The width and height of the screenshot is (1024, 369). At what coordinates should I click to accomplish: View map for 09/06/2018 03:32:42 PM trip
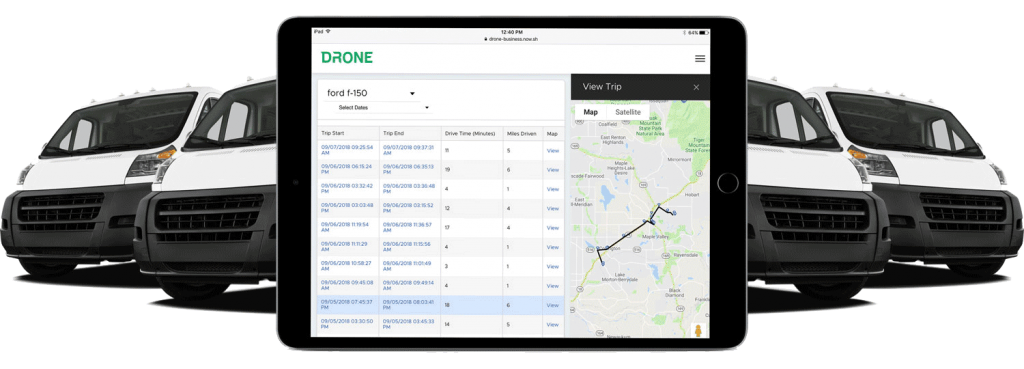[x=552, y=189]
